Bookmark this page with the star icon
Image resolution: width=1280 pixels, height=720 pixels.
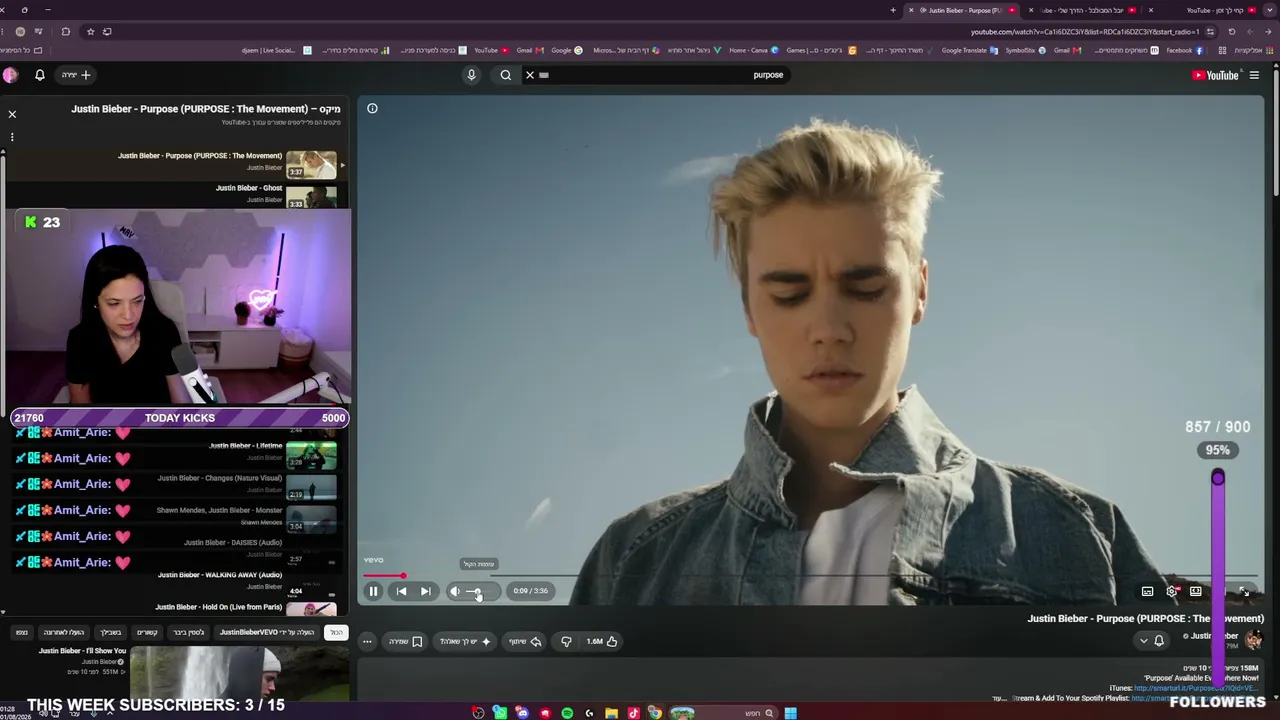coord(90,31)
